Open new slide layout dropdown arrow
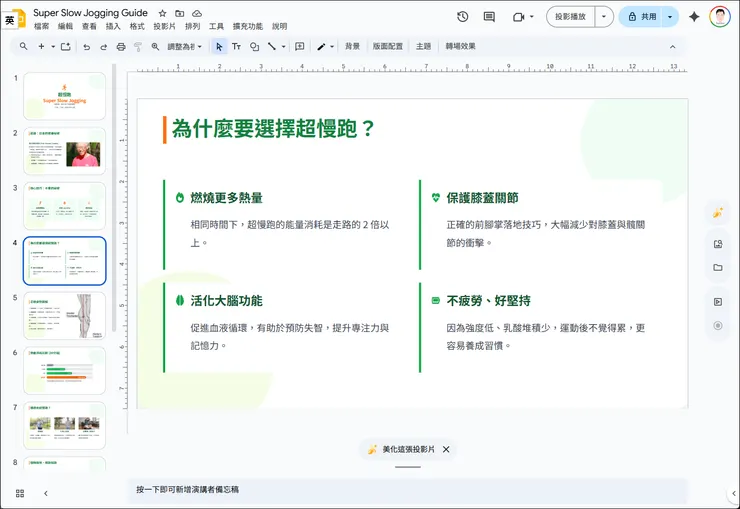Viewport: 740px width, 509px height. click(x=53, y=46)
